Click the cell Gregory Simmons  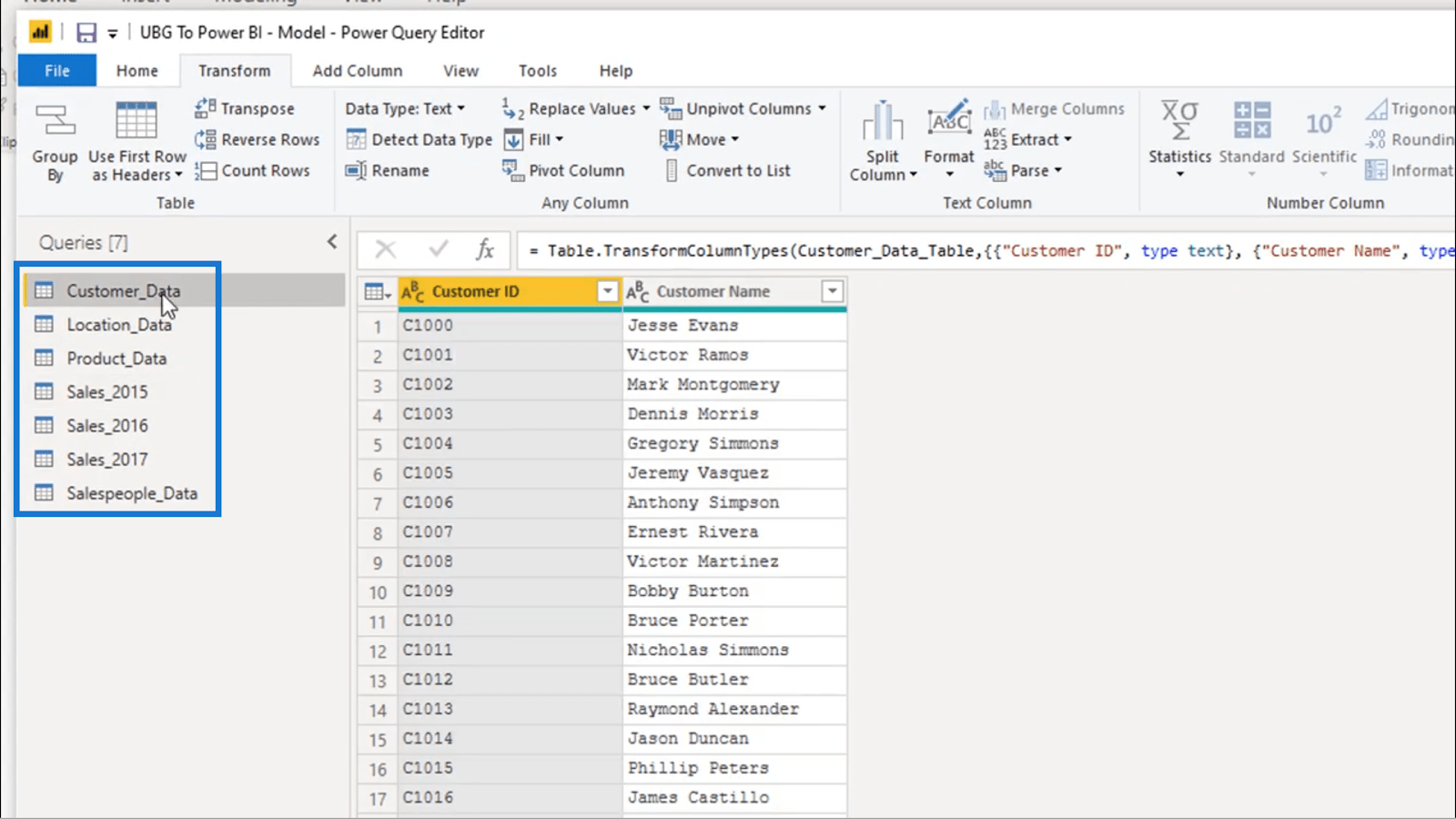point(734,443)
